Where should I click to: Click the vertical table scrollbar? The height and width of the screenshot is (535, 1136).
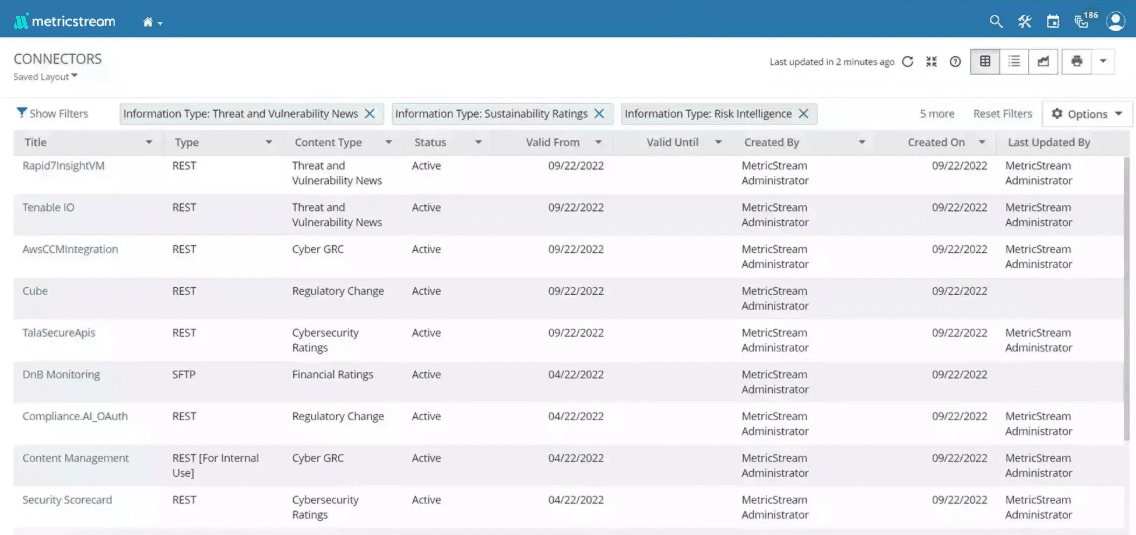[1129, 297]
